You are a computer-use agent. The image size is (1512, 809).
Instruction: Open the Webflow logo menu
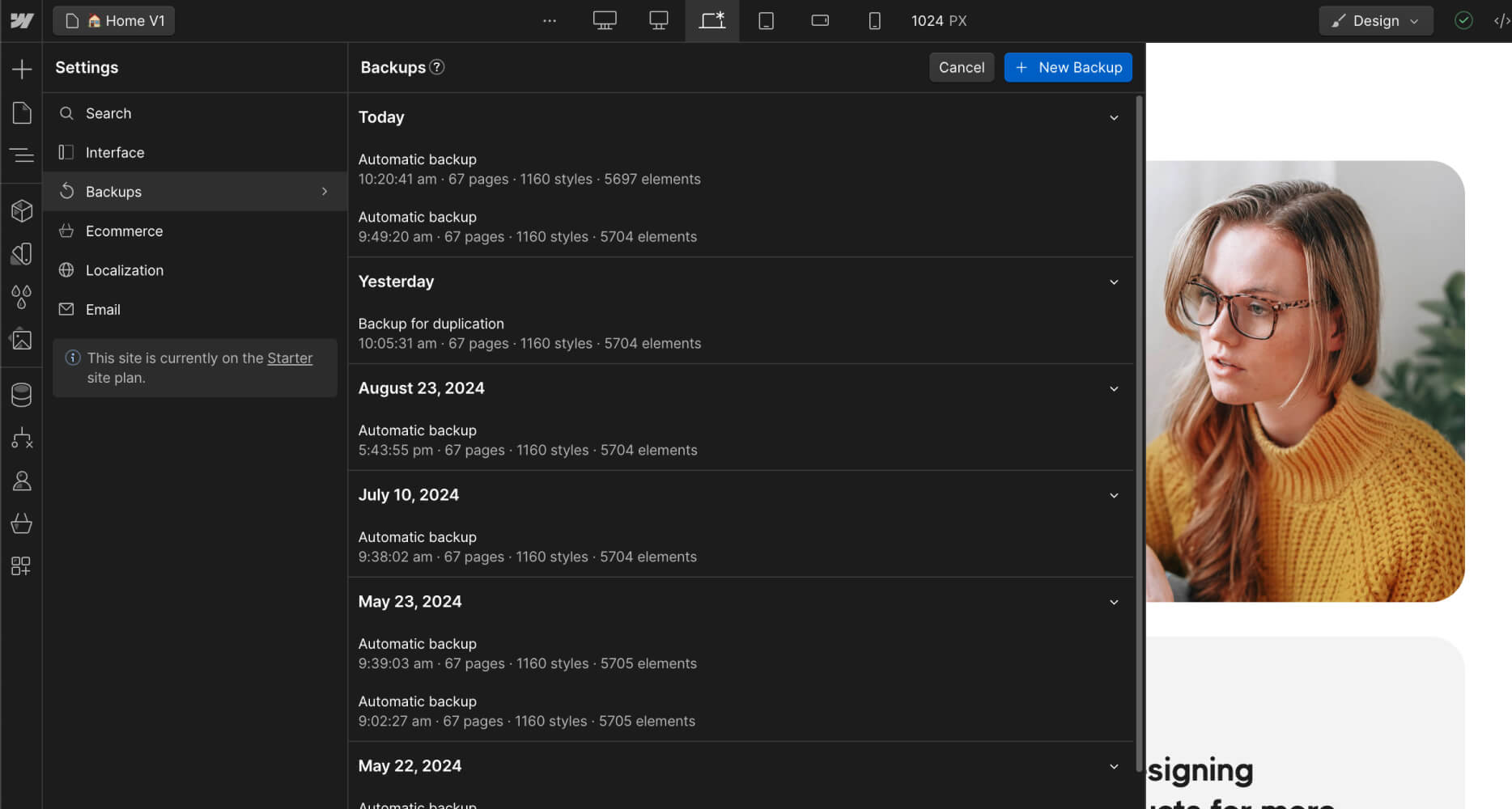(x=22, y=20)
